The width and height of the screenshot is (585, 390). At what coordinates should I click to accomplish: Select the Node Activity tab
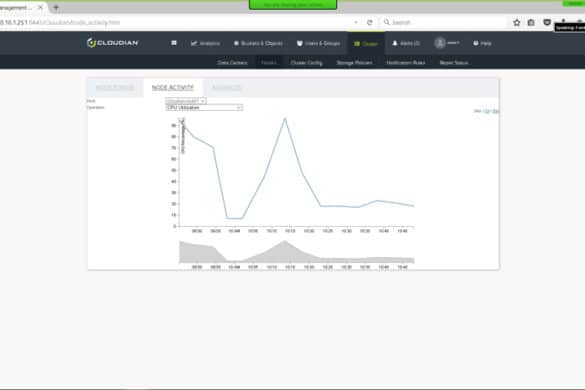(173, 88)
